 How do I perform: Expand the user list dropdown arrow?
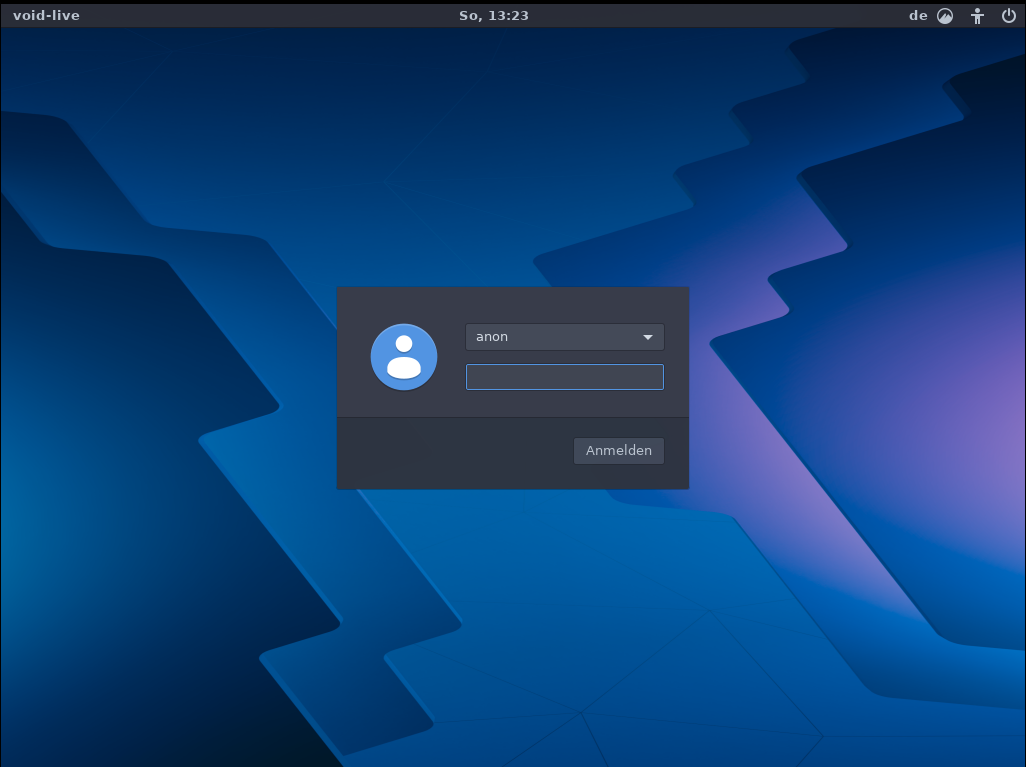(x=648, y=337)
